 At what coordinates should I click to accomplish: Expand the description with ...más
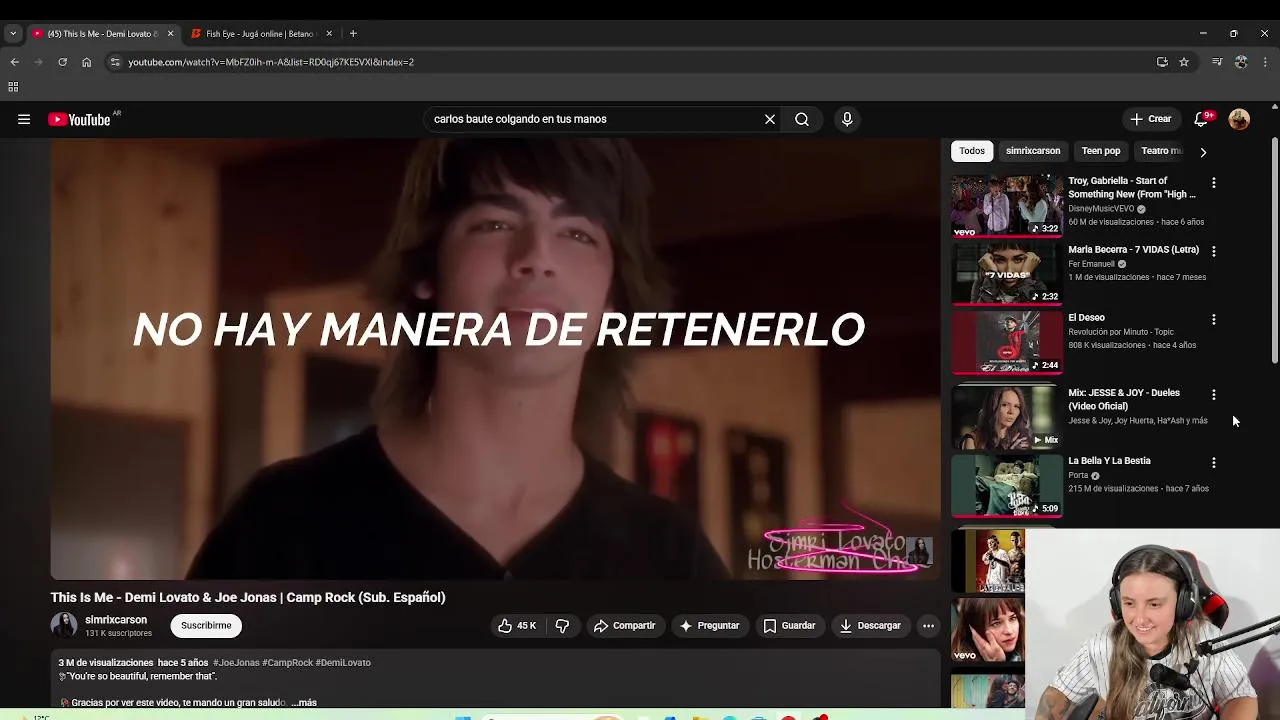[x=304, y=703]
